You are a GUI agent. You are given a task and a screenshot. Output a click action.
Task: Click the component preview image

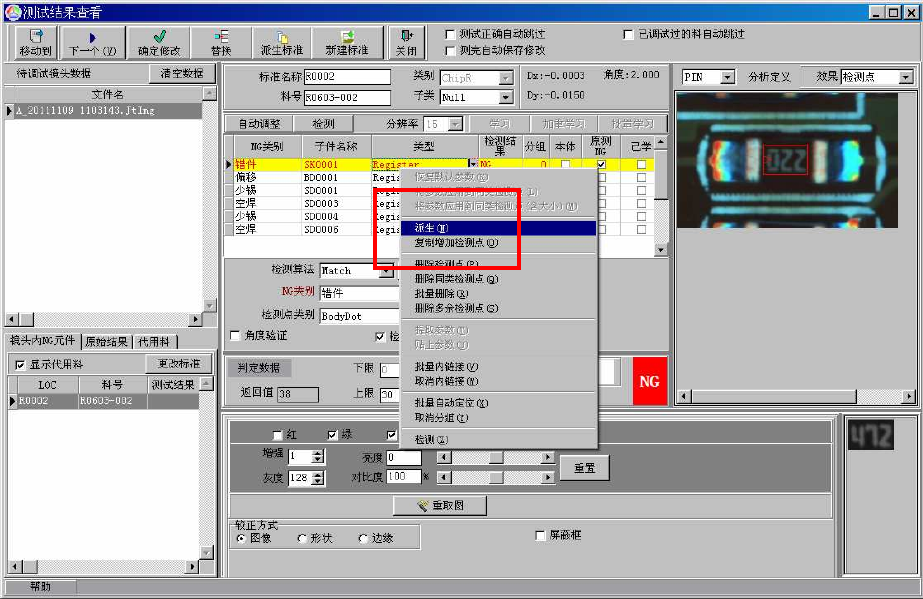click(x=787, y=160)
